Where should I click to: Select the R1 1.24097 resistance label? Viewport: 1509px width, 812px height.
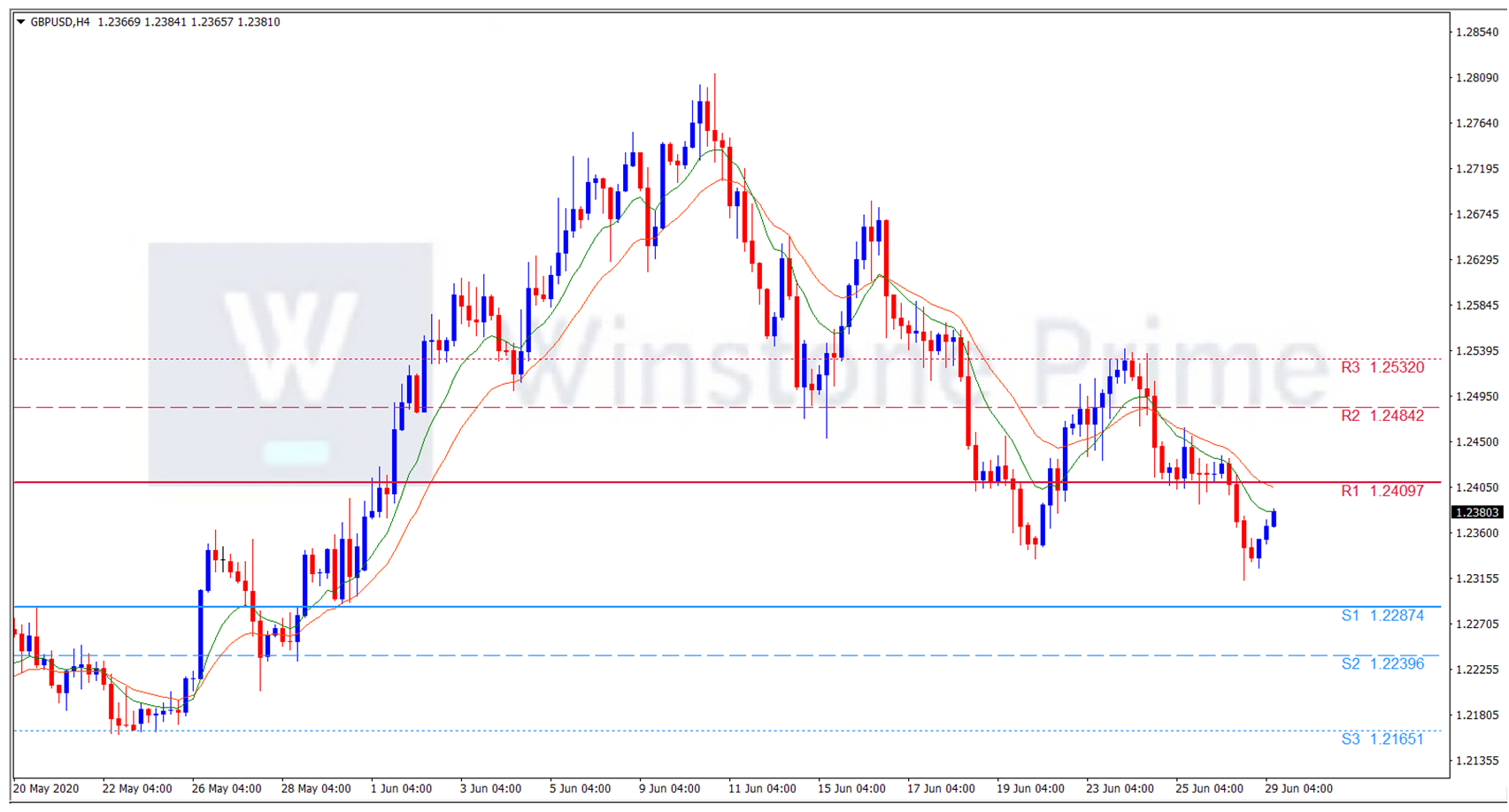pos(1382,491)
